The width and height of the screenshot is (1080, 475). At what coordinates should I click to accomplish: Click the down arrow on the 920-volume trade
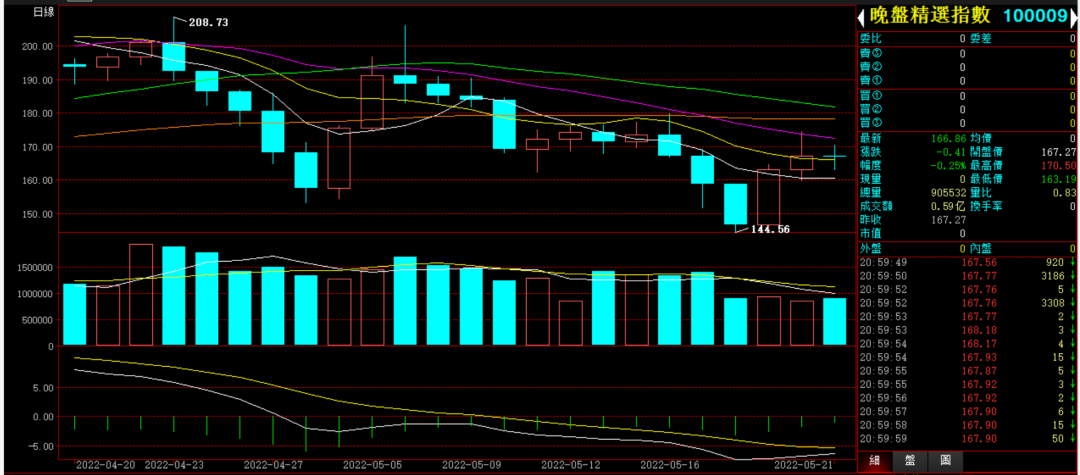tap(1073, 262)
